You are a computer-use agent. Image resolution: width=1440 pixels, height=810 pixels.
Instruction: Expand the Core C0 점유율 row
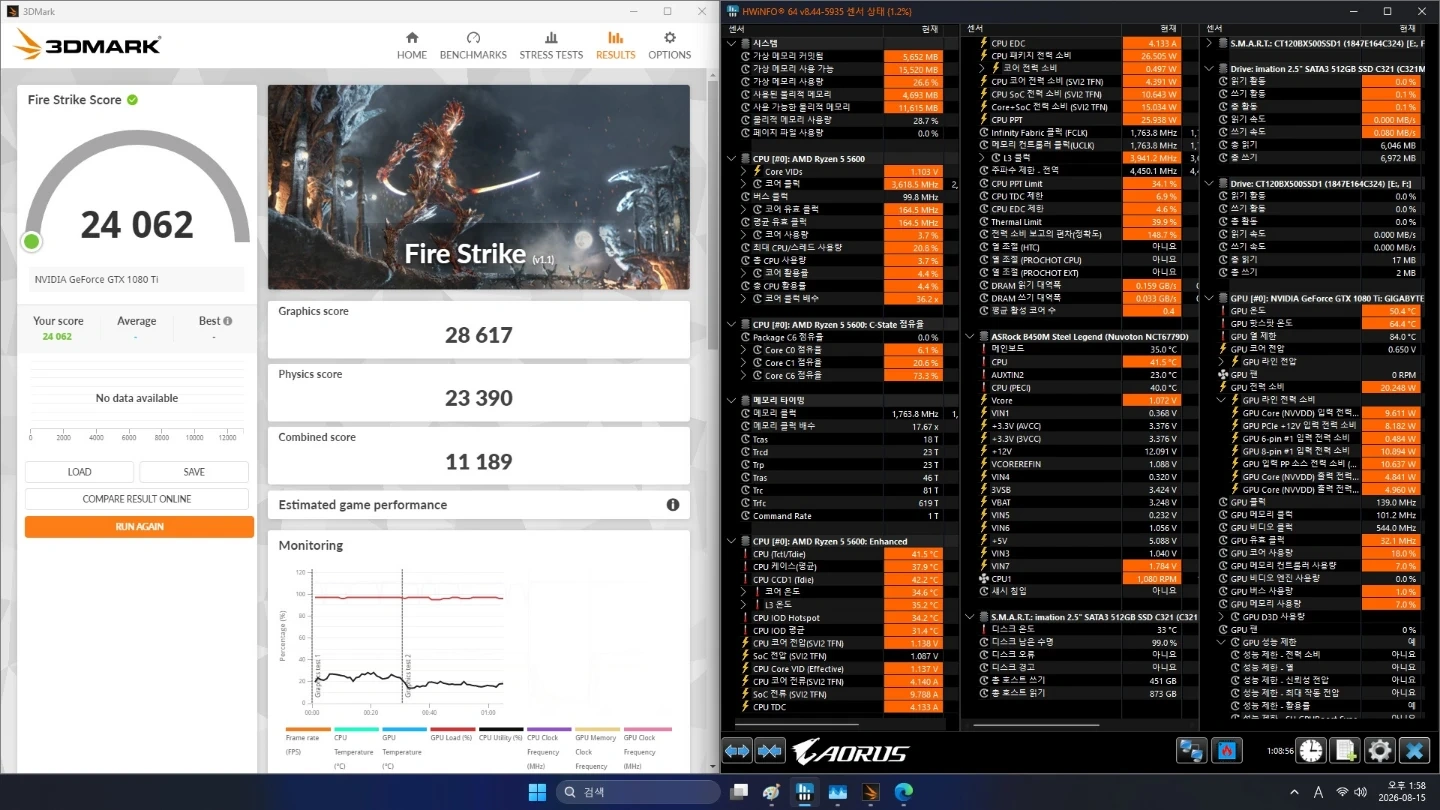[x=744, y=350]
